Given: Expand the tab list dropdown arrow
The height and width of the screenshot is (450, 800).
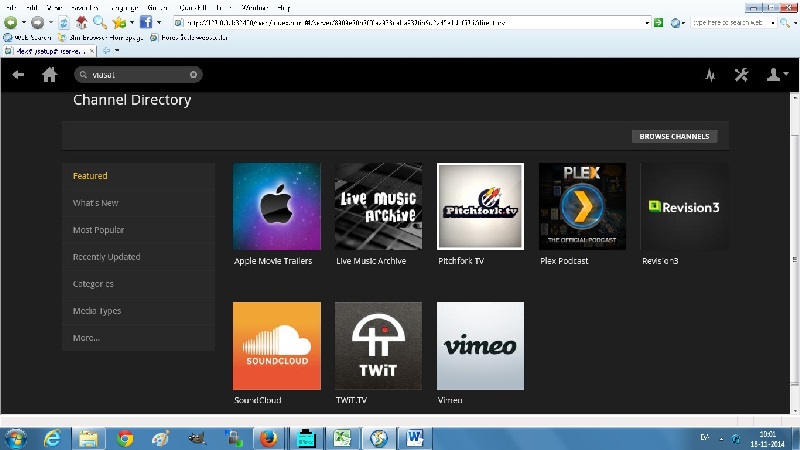Looking at the screenshot, I should [117, 51].
